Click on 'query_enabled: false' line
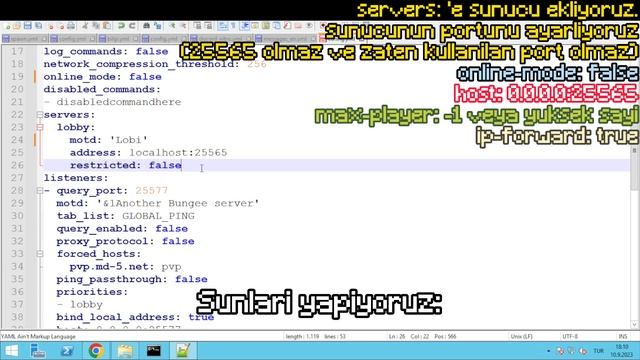This screenshot has height=360, width=640. [122, 229]
